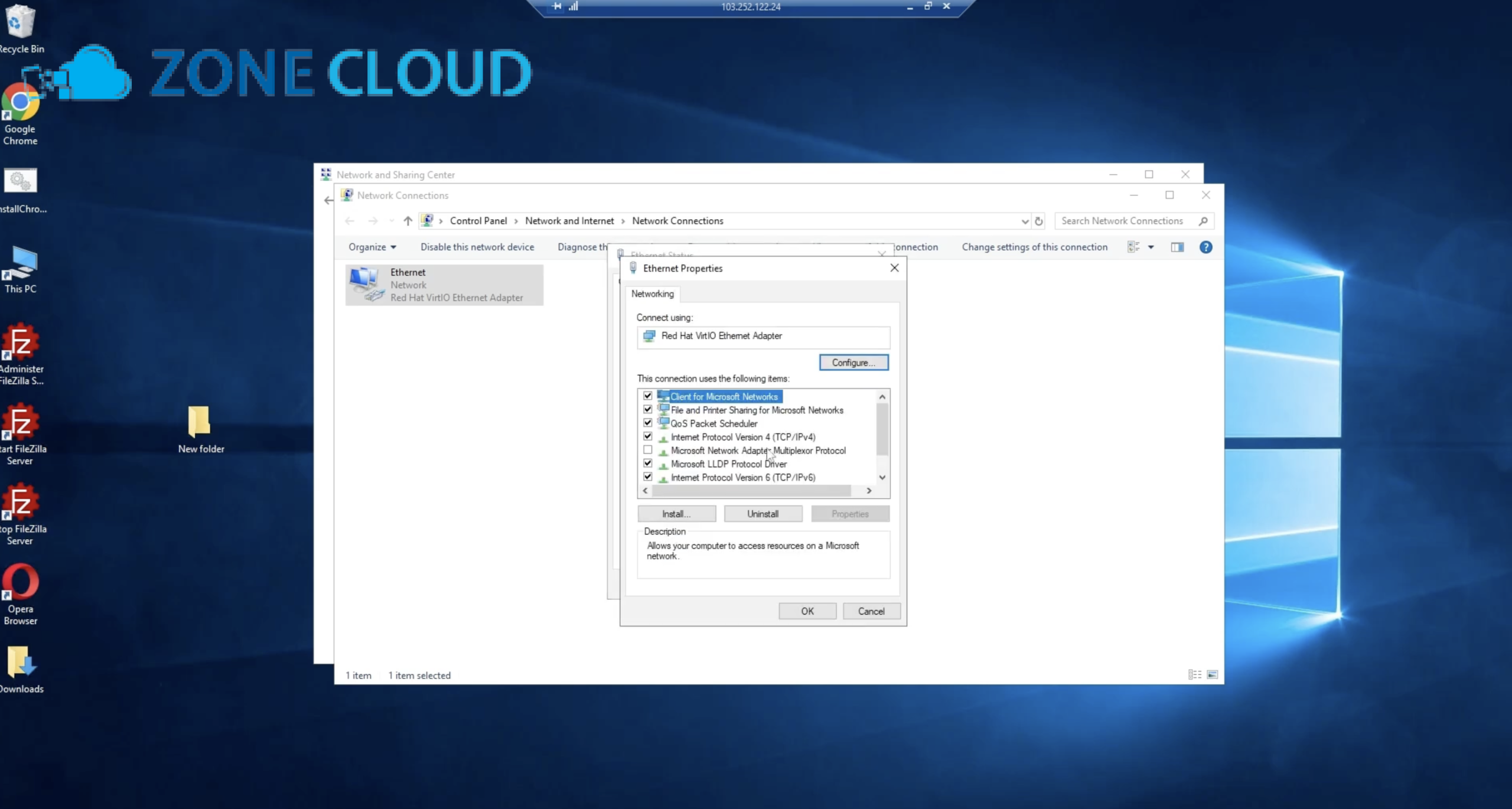Uncheck Client for Microsoft Networks
The height and width of the screenshot is (809, 1512).
click(x=648, y=396)
